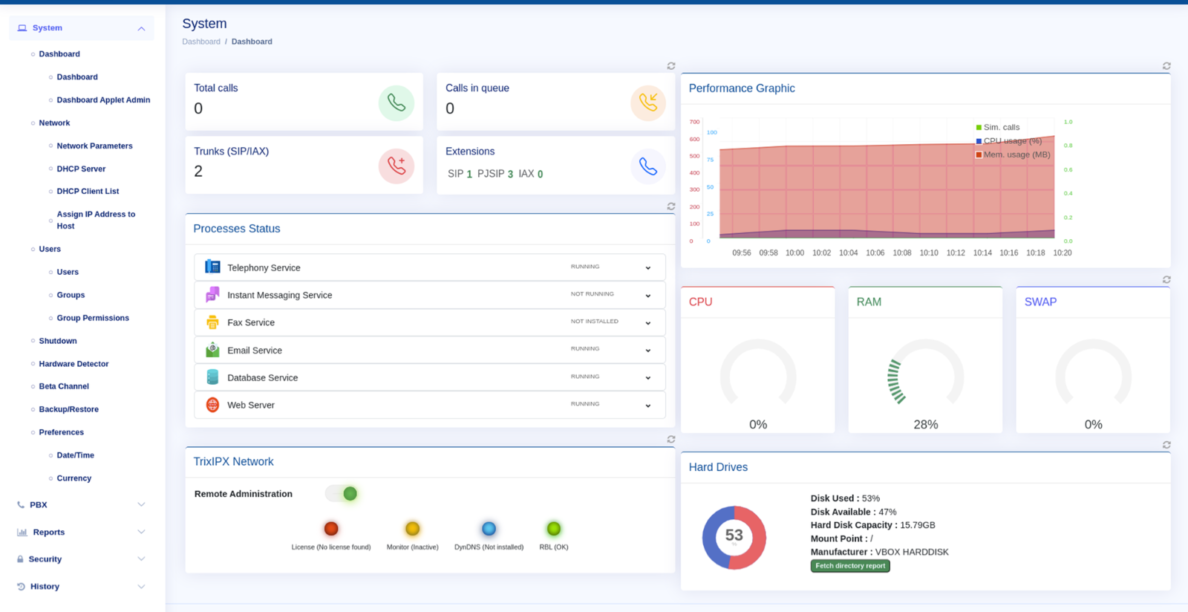This screenshot has width=1188, height=612.
Task: Expand the Fax Service row dropdown
Action: click(x=648, y=323)
